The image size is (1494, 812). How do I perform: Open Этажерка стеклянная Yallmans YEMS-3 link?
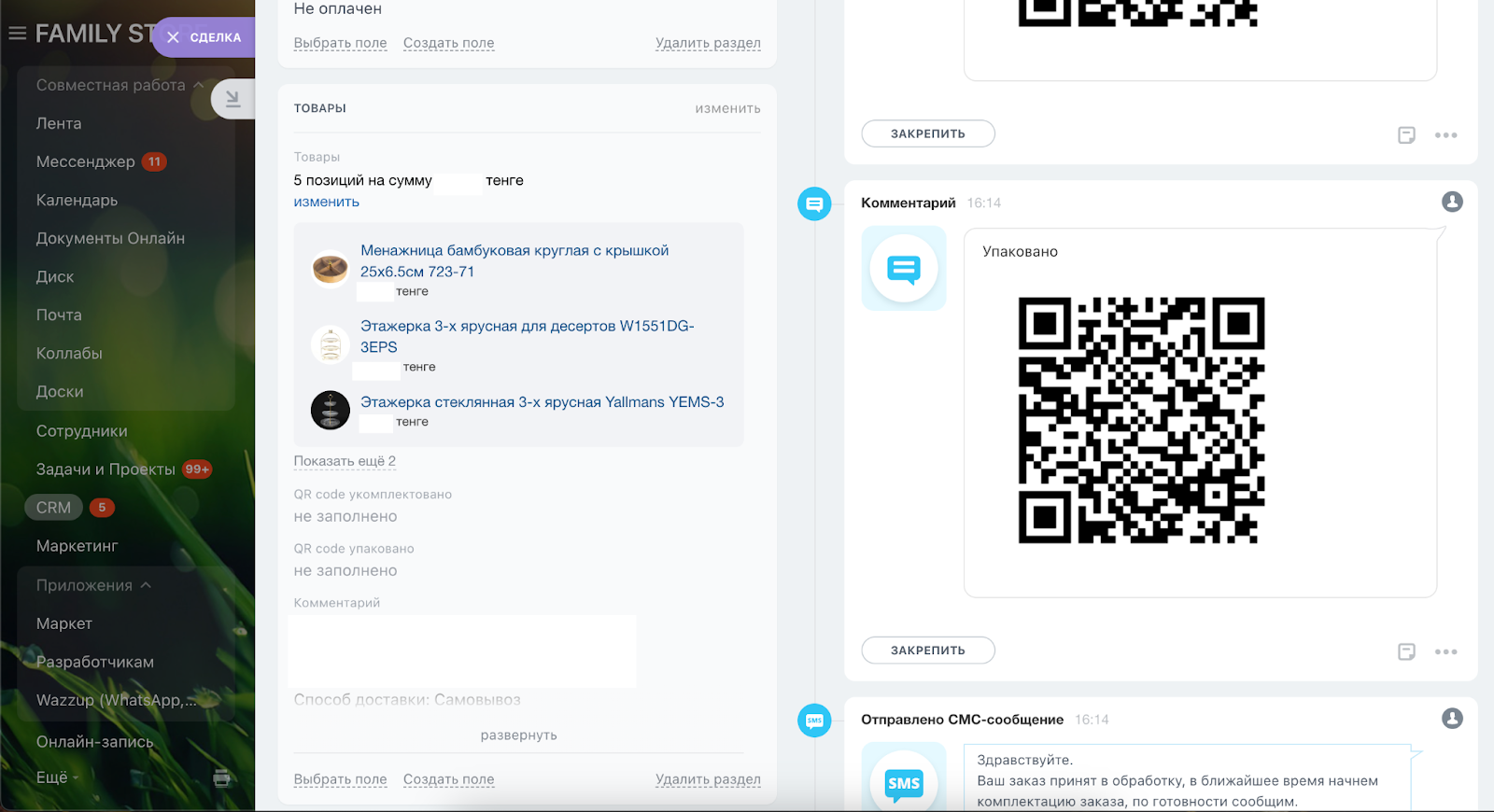(x=542, y=402)
